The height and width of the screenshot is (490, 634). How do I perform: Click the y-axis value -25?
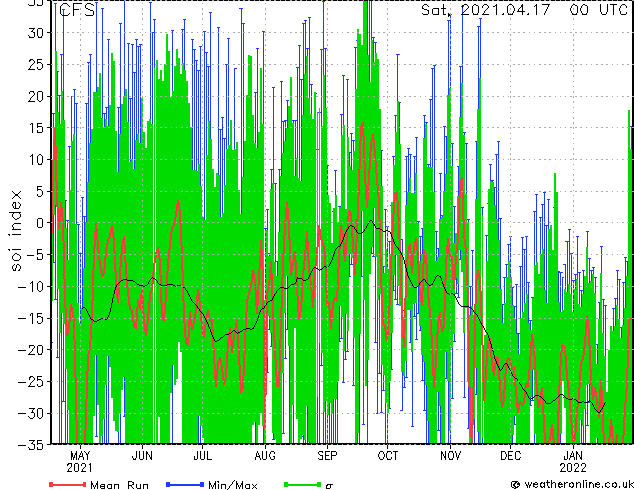pos(32,382)
